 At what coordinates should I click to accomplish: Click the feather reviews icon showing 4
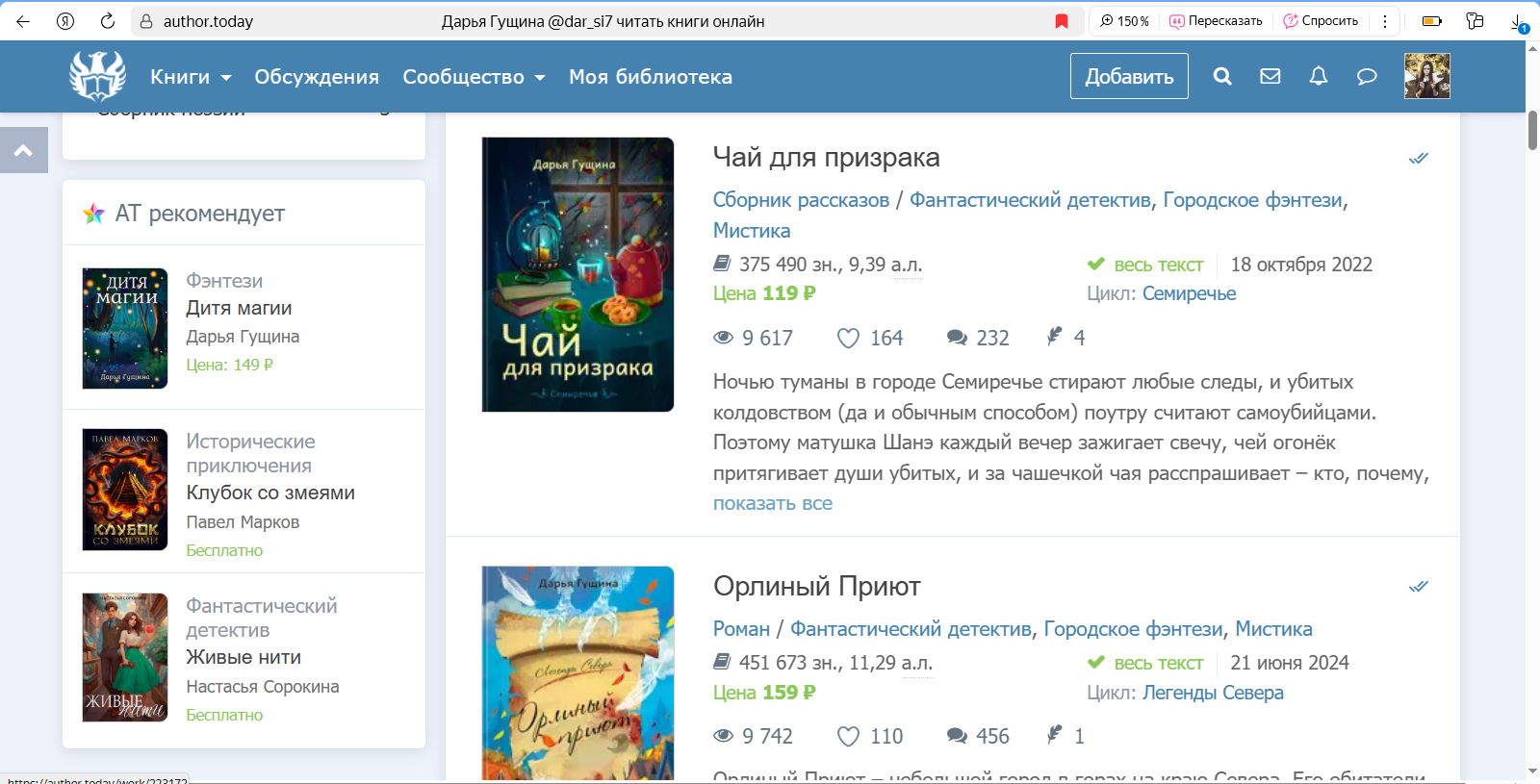(1055, 337)
